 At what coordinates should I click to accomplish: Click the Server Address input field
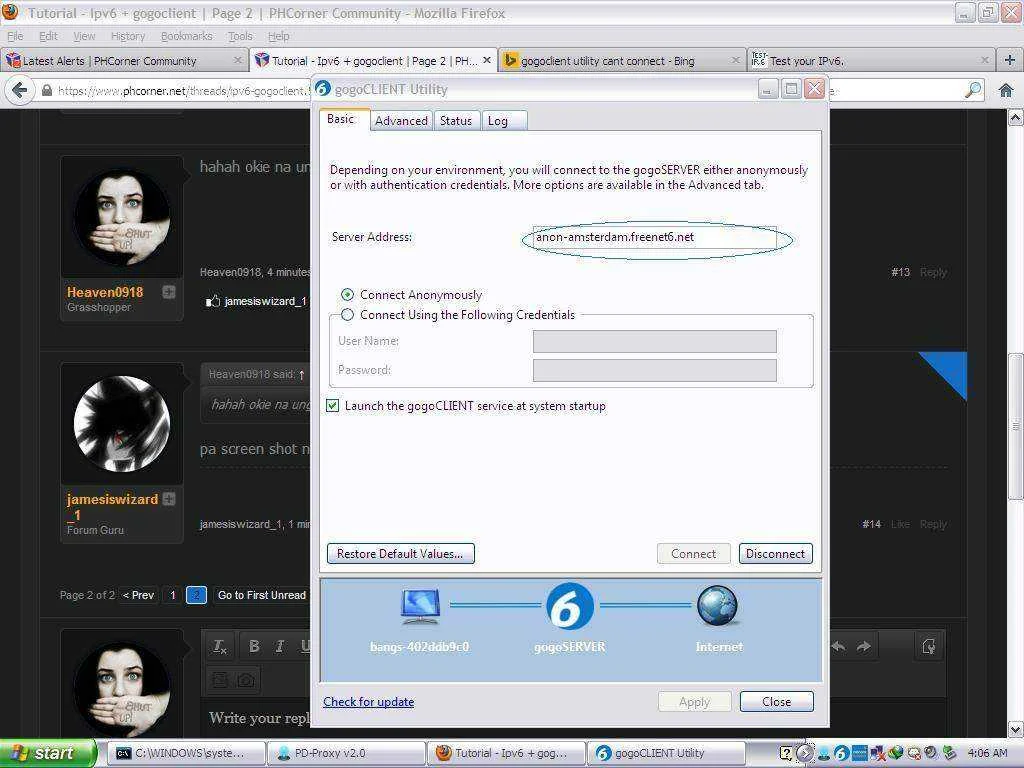[654, 237]
